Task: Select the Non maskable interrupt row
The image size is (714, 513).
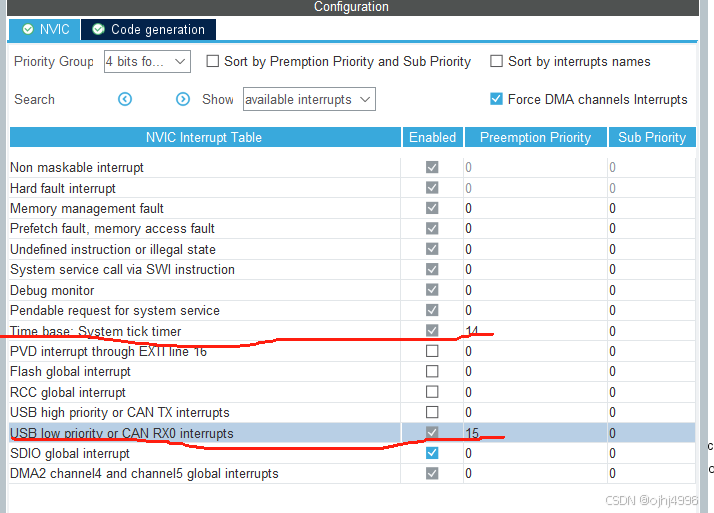Action: 352,167
